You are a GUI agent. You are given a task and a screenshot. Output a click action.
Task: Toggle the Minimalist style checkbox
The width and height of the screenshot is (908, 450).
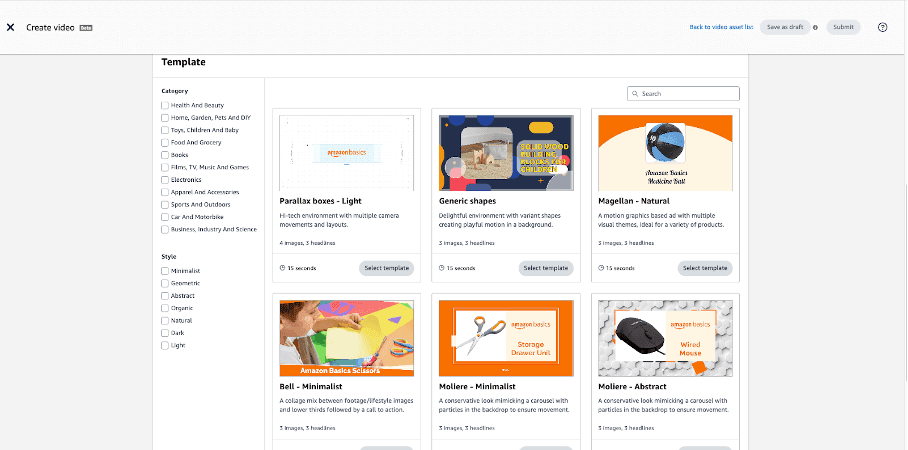[x=165, y=271]
